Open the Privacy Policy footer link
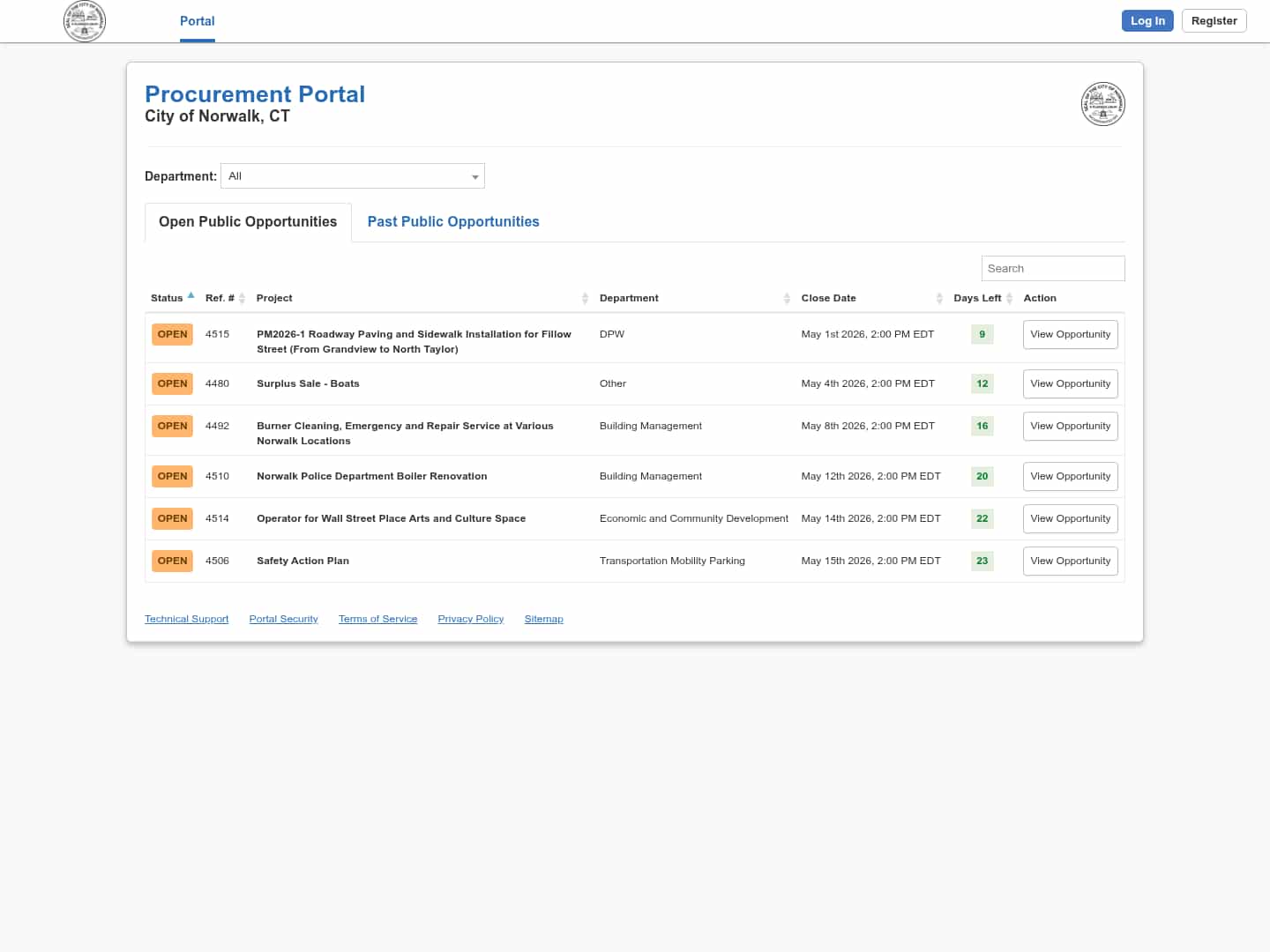 [470, 619]
